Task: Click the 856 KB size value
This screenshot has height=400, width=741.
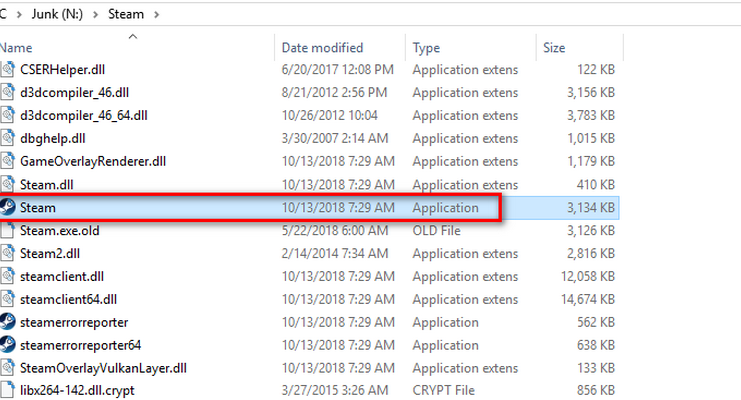Action: (595, 391)
